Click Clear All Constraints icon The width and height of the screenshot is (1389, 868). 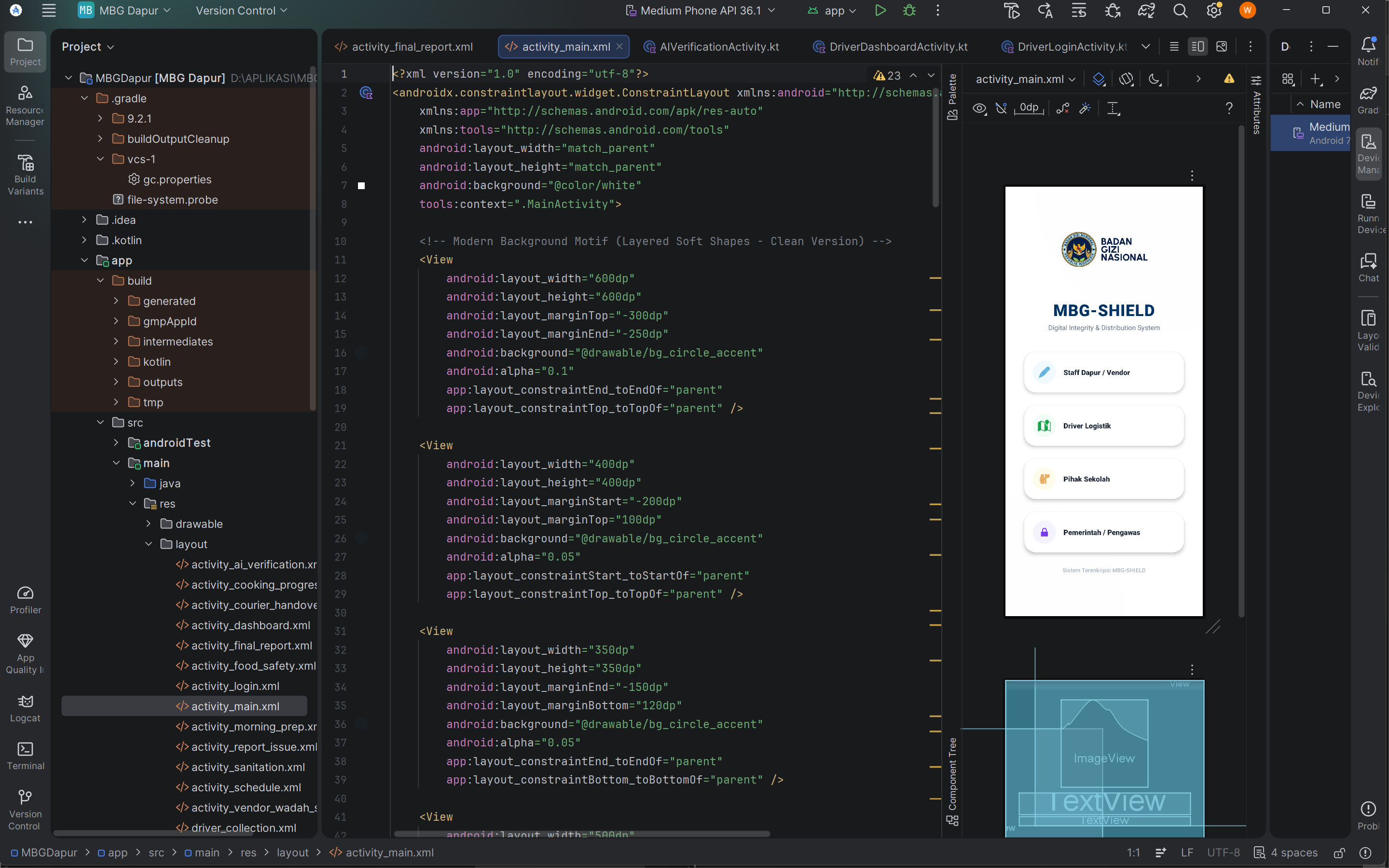point(1062,108)
